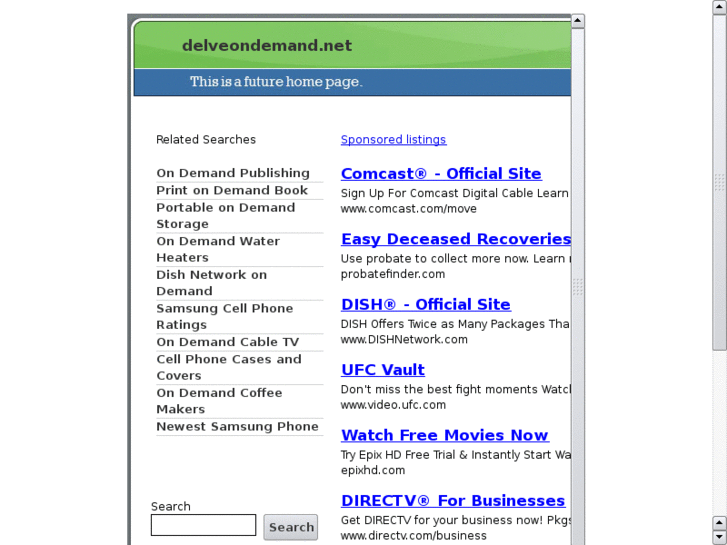Select On Demand Publishing related search
Image resolution: width=727 pixels, height=545 pixels.
click(233, 173)
